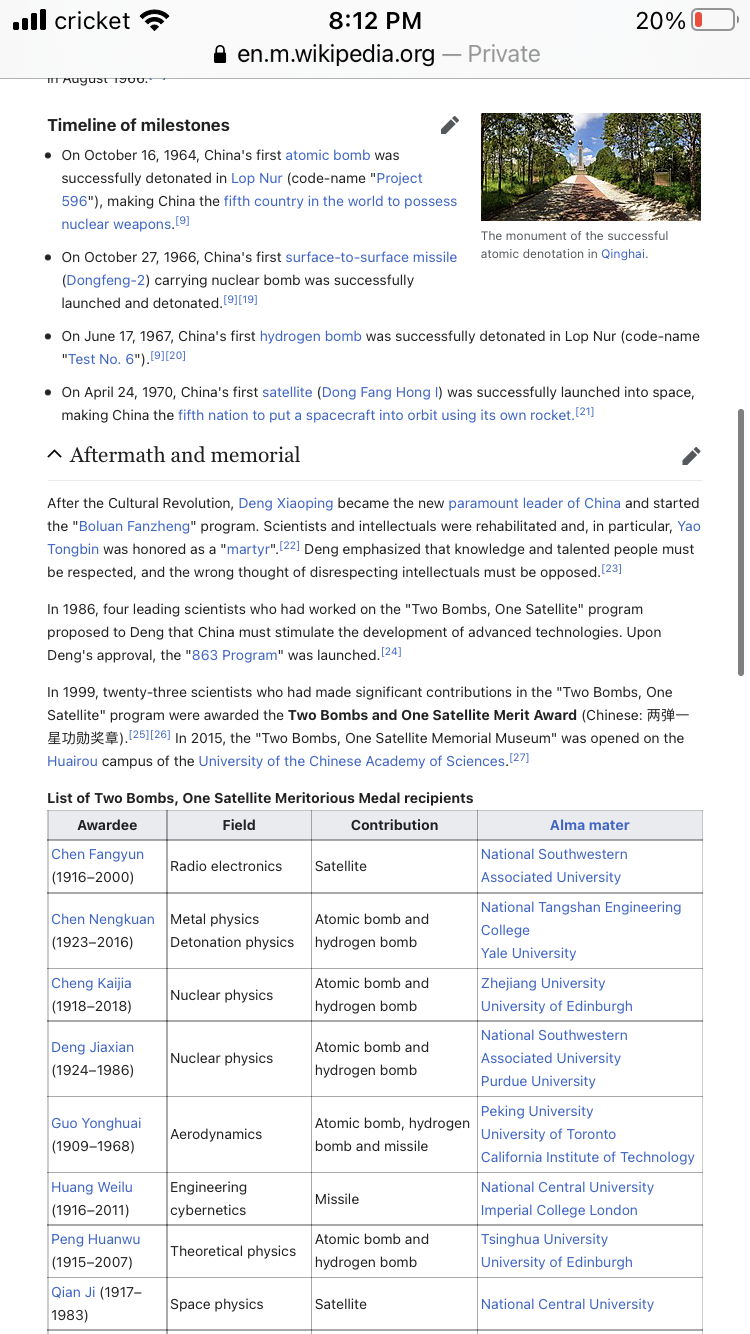Open the University of Toronto link
This screenshot has width=750, height=1334.
548,1134
